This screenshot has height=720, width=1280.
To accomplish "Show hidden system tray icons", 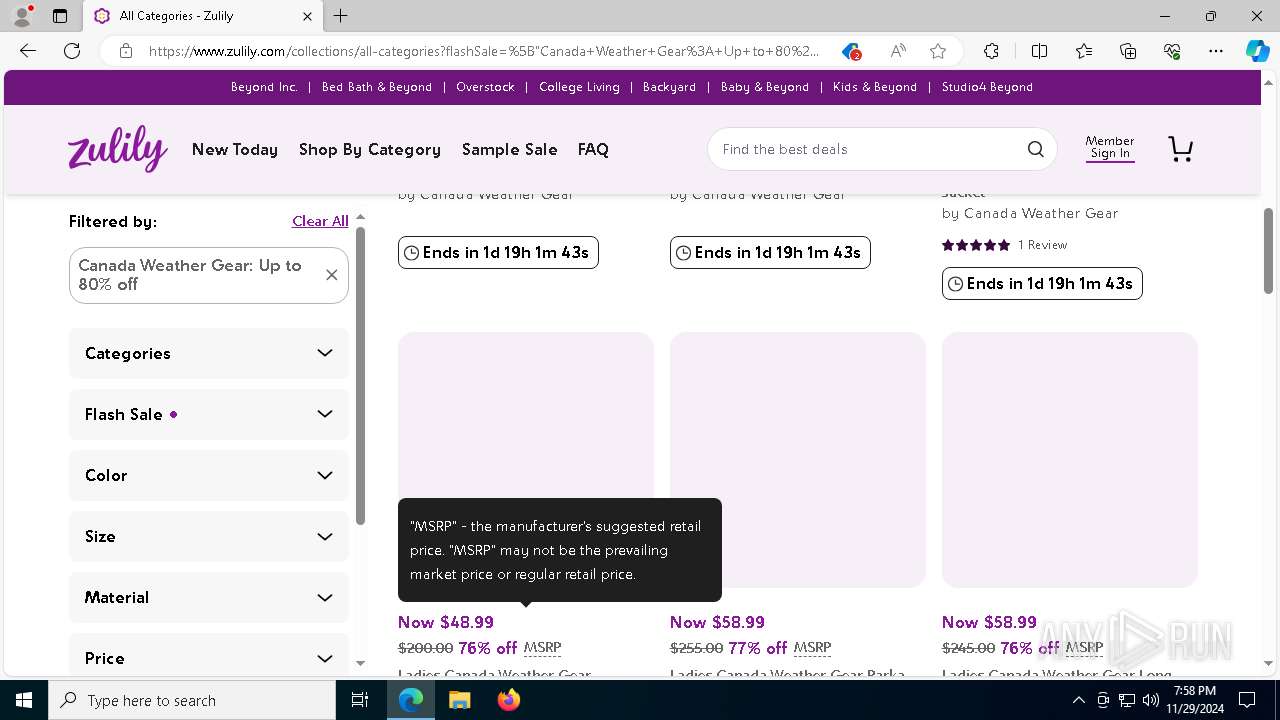I will pos(1078,700).
